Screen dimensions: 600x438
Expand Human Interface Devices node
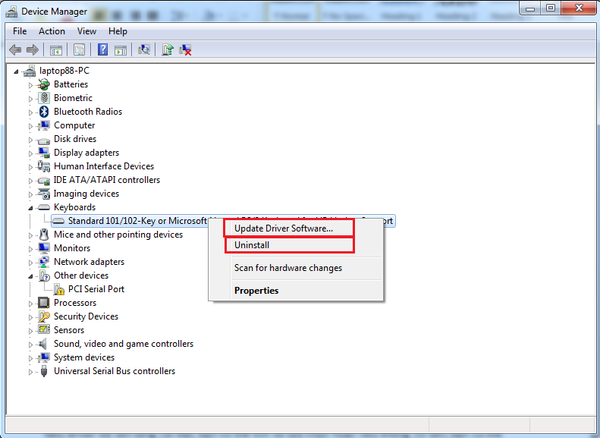(x=31, y=167)
